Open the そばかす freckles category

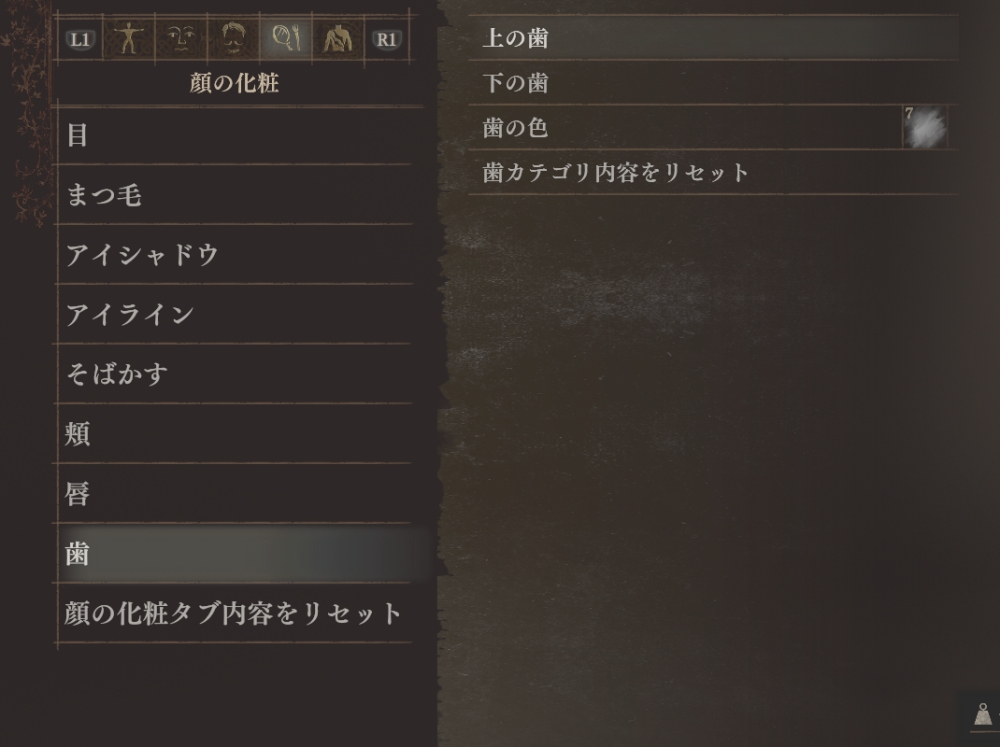point(233,374)
